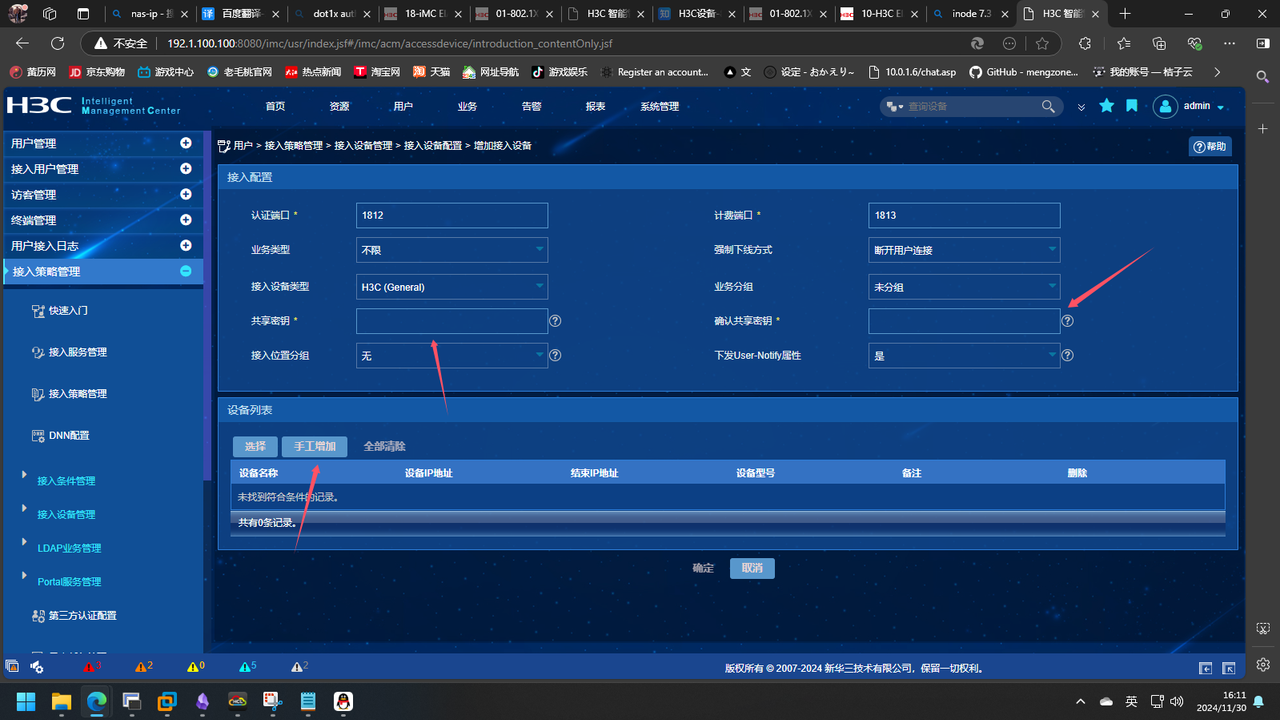
Task: Click help icon next to 共享密钥 field
Action: point(555,321)
